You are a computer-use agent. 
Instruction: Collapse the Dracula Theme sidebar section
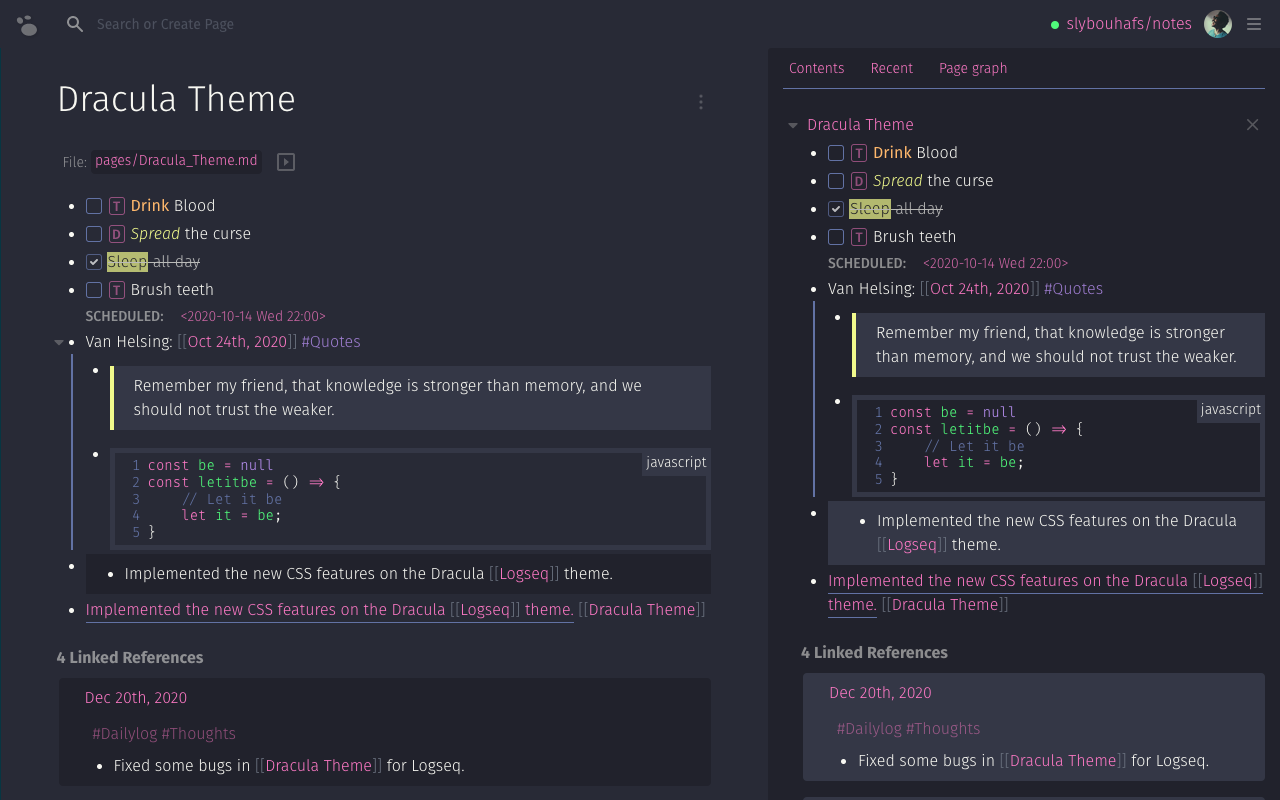tap(793, 126)
